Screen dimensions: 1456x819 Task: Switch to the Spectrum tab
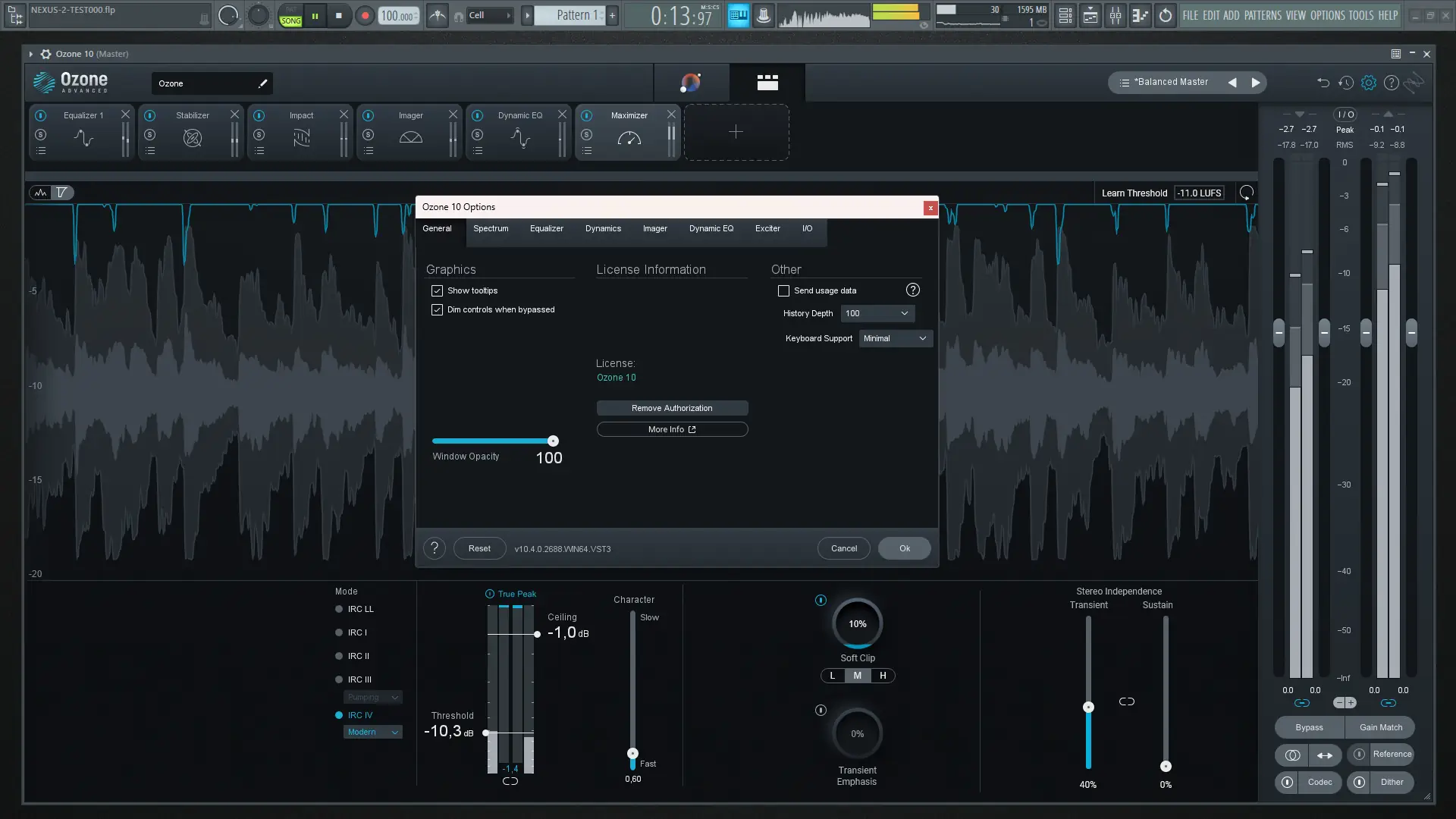(x=491, y=228)
